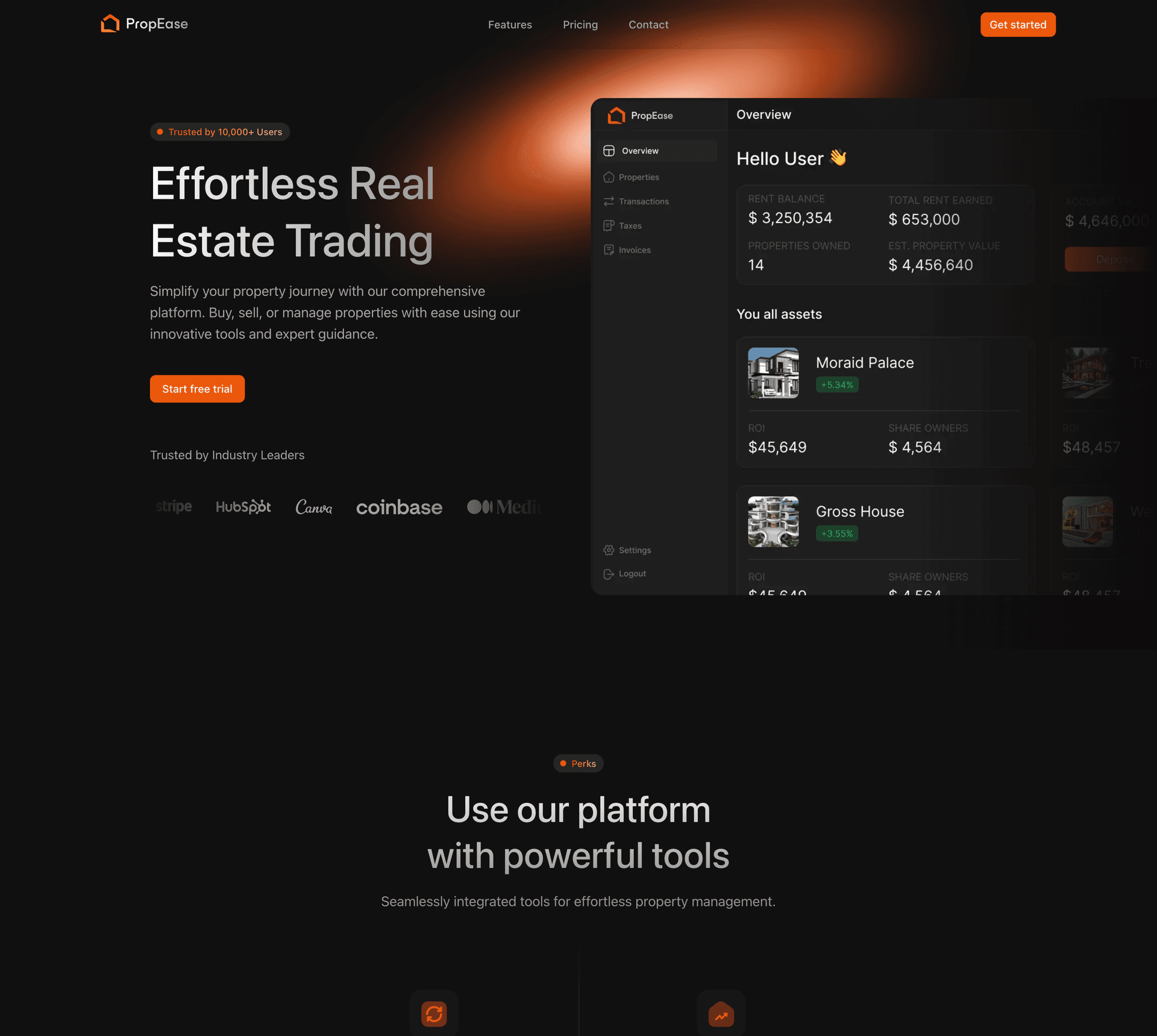
Task: Open the Features nav menu item
Action: (x=510, y=25)
